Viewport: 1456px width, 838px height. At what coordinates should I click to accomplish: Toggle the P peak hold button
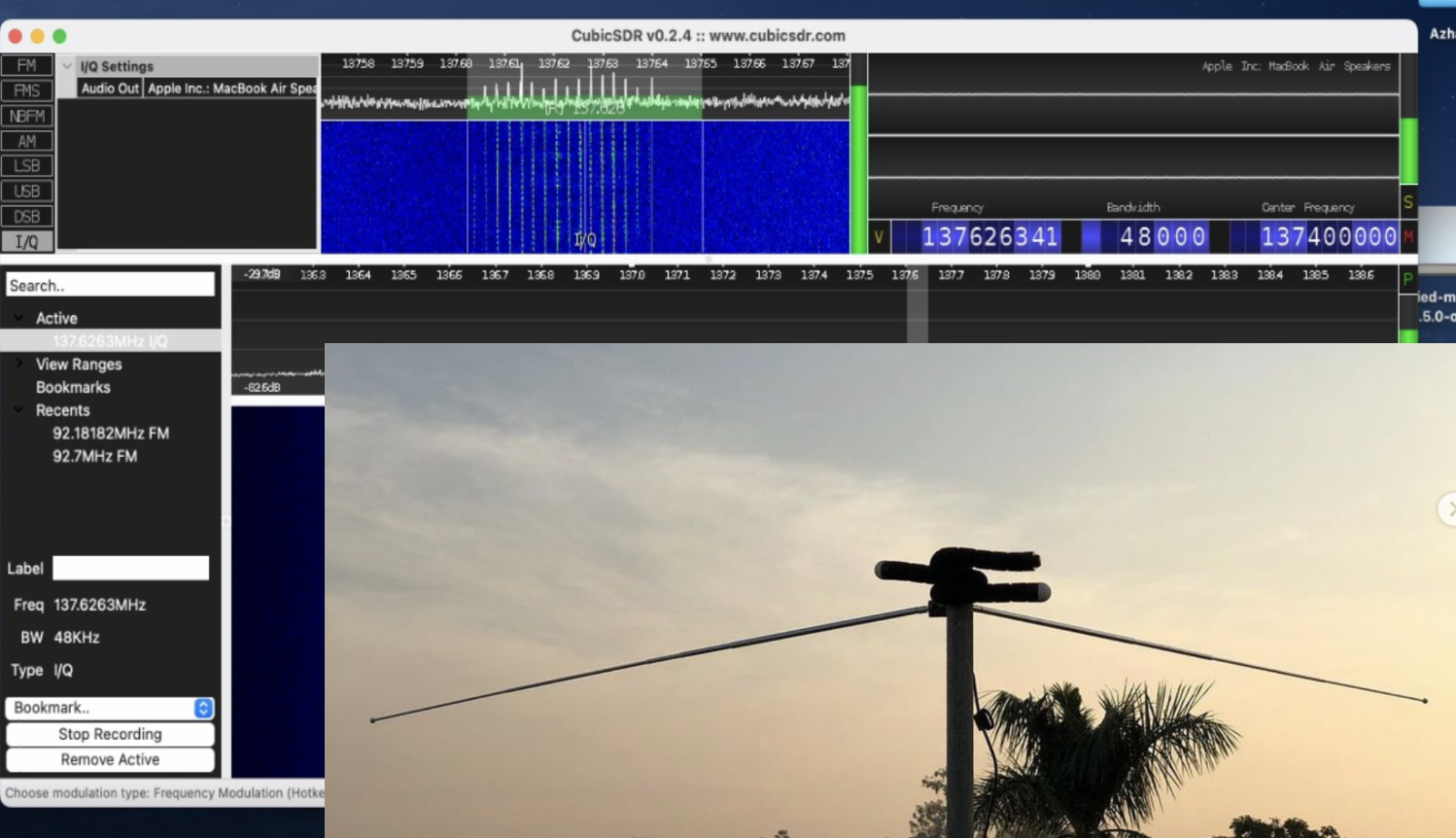(1407, 280)
